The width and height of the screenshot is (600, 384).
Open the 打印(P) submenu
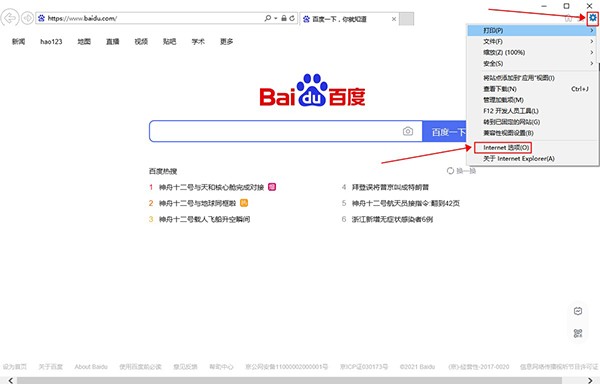pyautogui.click(x=532, y=30)
